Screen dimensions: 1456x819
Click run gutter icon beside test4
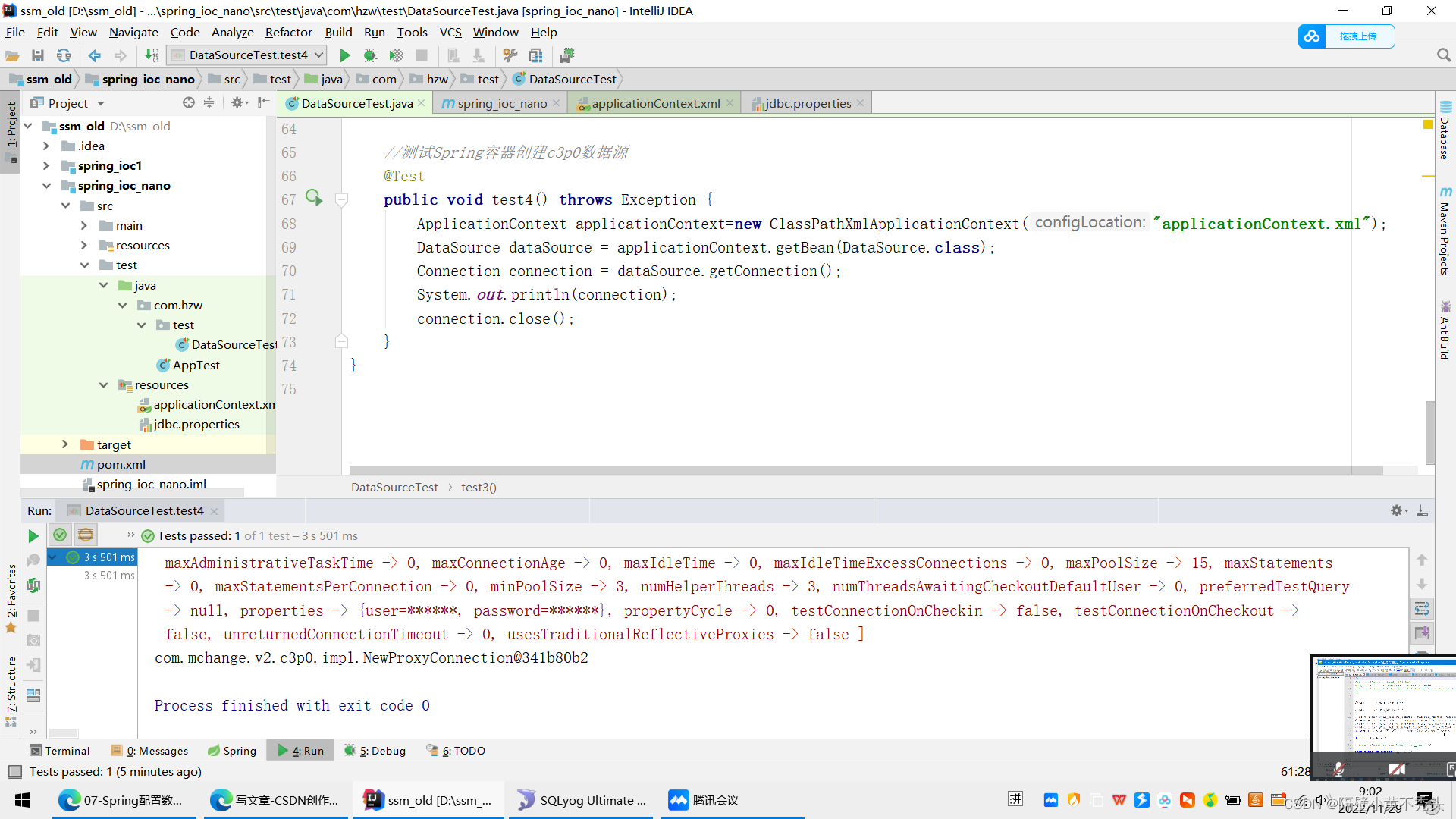pos(314,198)
